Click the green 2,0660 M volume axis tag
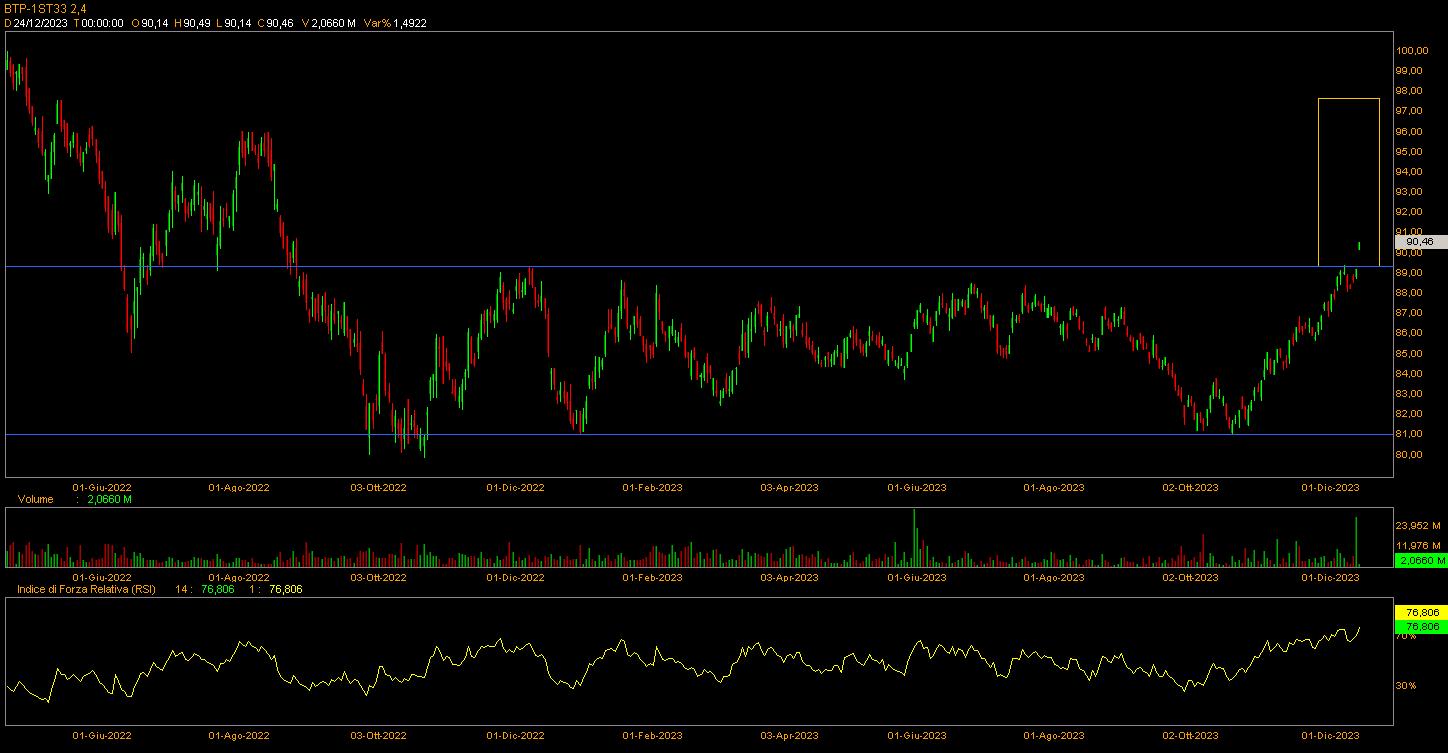 coord(1419,561)
